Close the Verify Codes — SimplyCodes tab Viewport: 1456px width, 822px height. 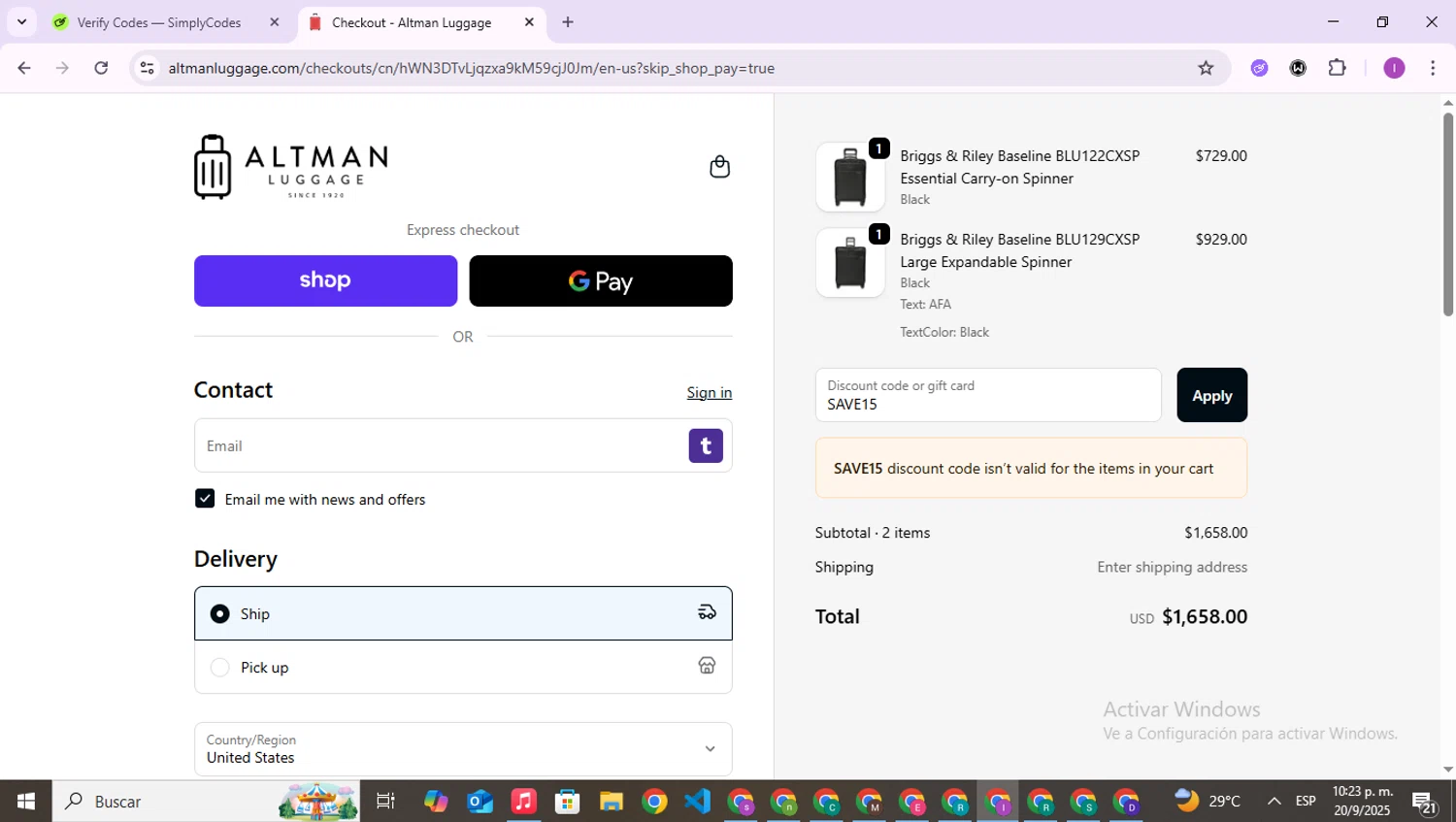(x=275, y=22)
